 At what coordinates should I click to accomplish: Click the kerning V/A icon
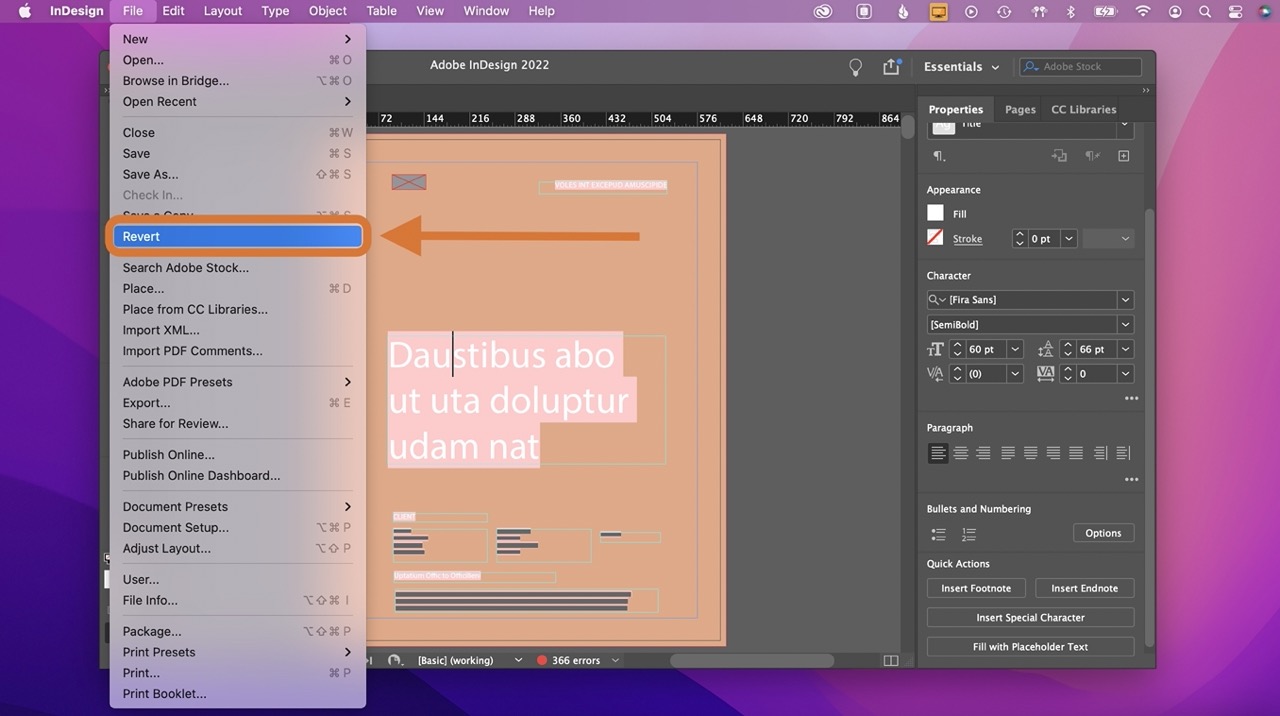click(x=935, y=373)
